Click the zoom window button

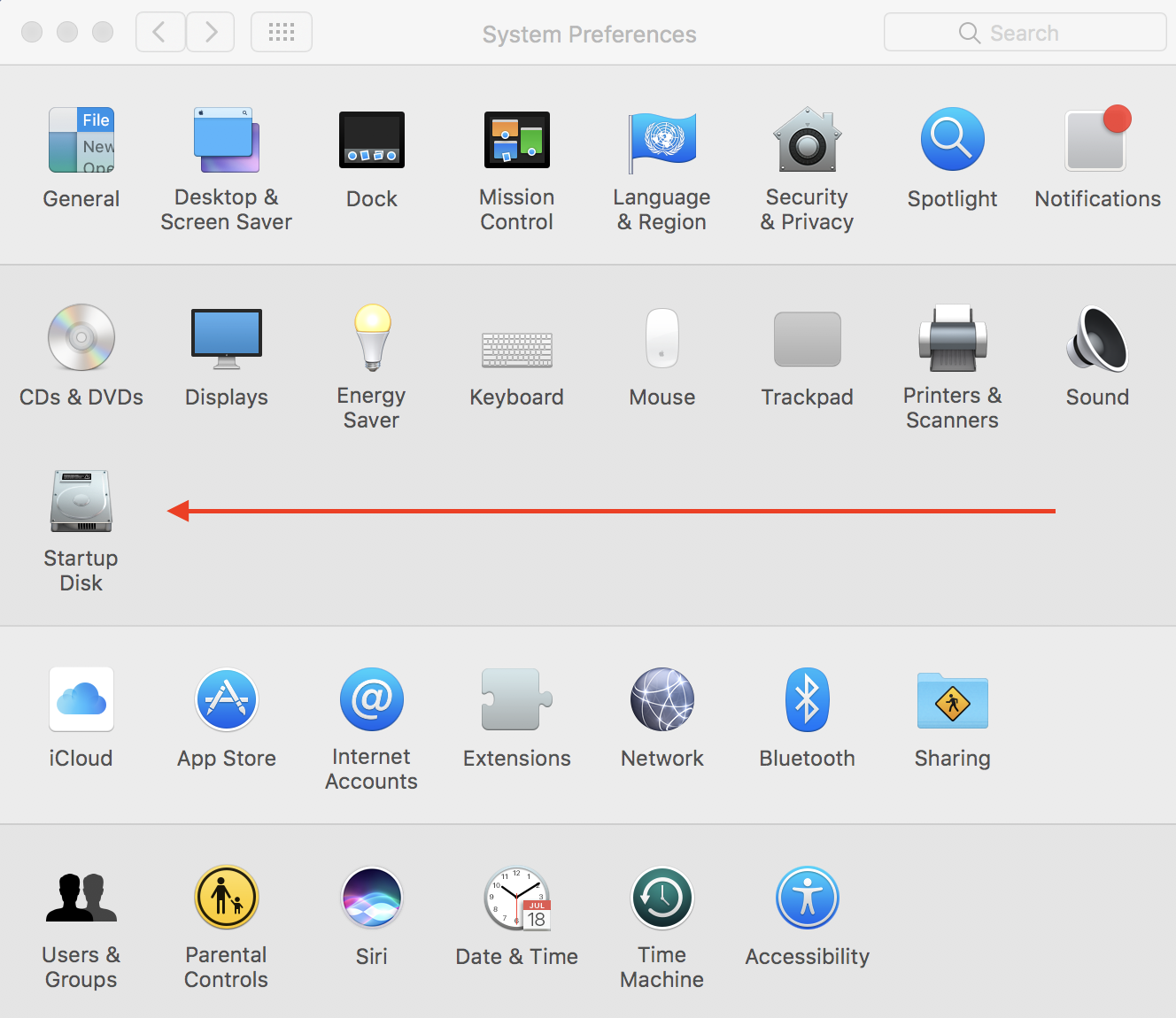(103, 32)
